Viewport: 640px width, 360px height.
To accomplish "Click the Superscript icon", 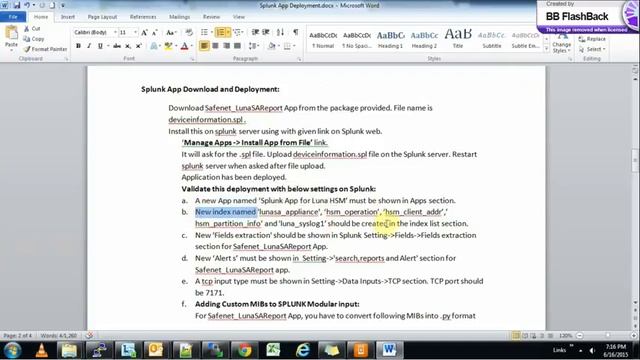I will pyautogui.click(x=138, y=46).
